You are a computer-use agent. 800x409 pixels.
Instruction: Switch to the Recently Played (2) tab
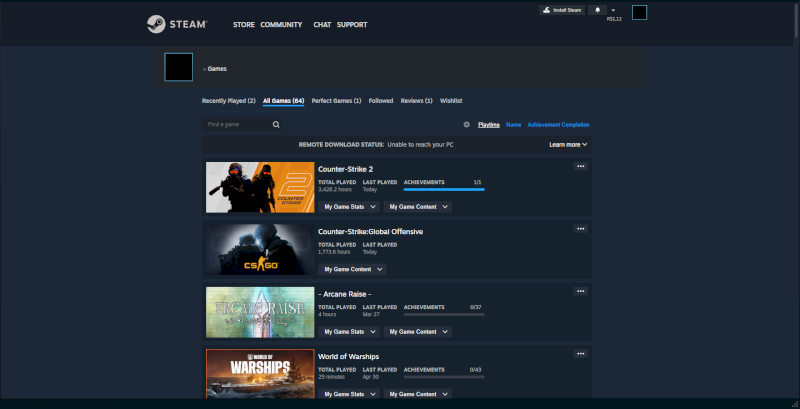(229, 101)
